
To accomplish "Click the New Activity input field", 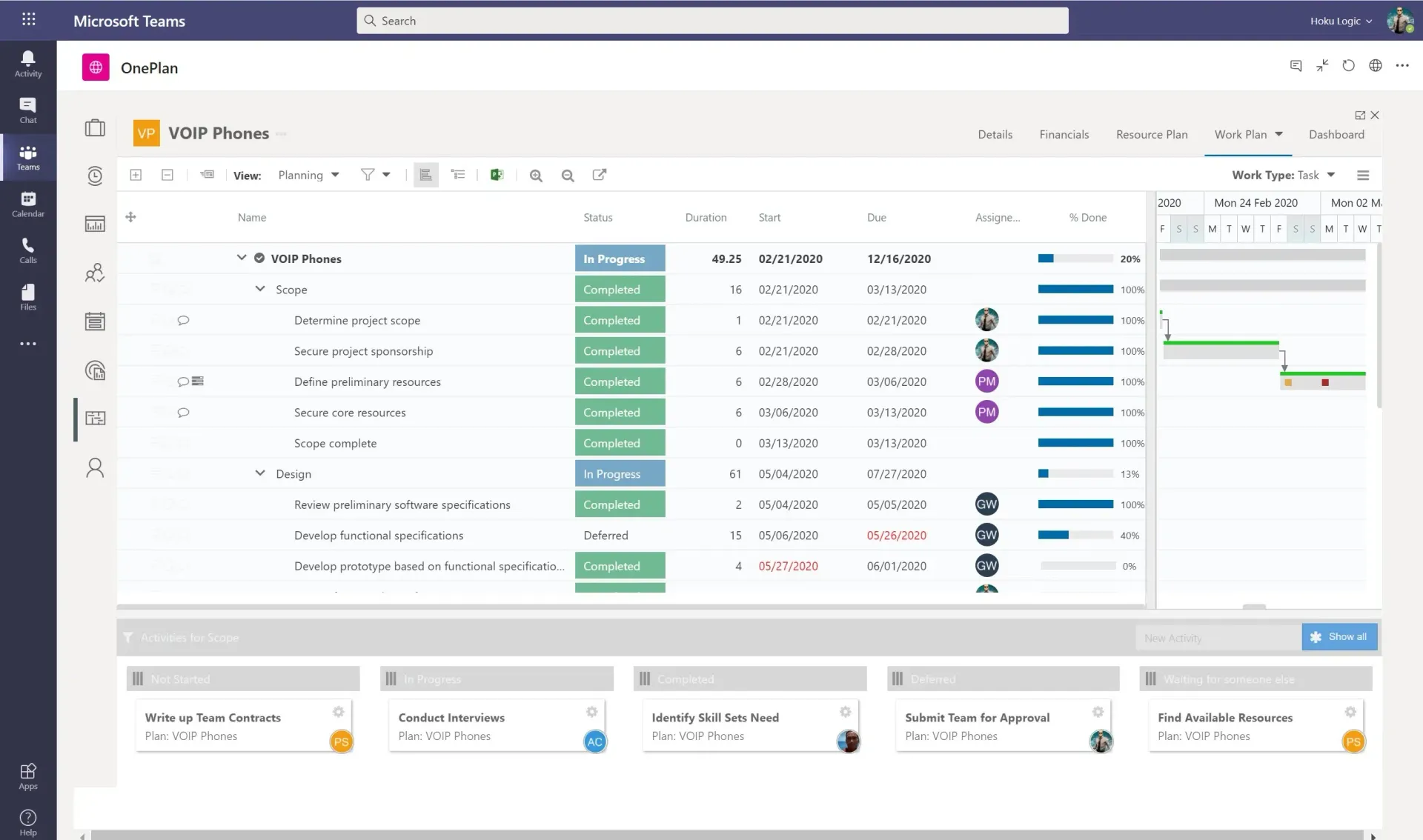I will [x=1218, y=638].
